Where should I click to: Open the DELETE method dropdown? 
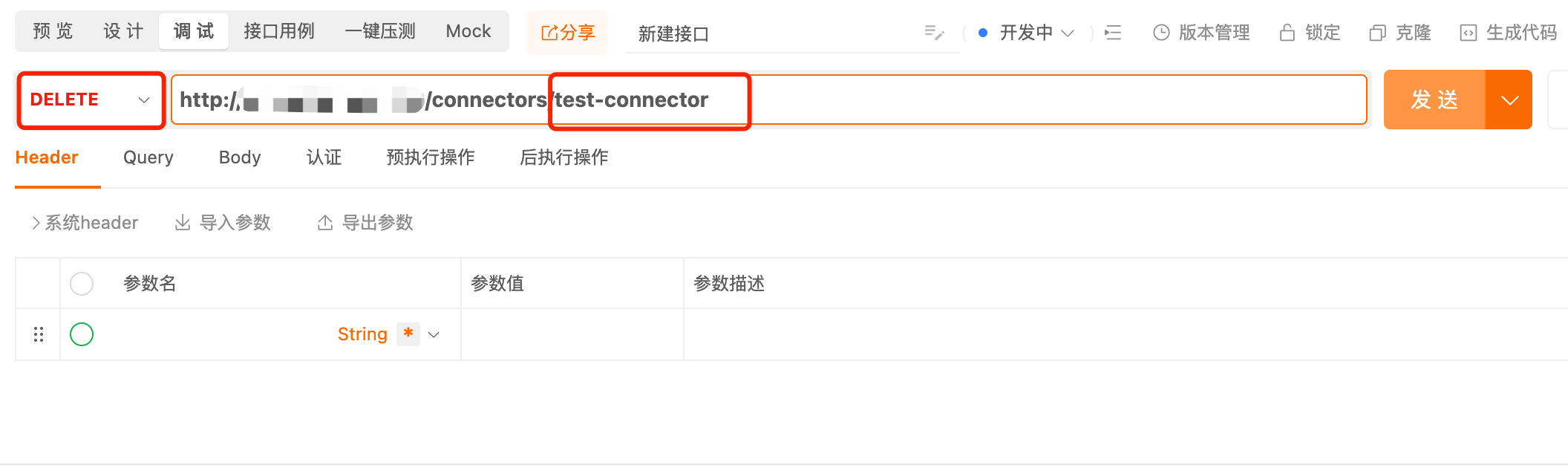pos(90,100)
